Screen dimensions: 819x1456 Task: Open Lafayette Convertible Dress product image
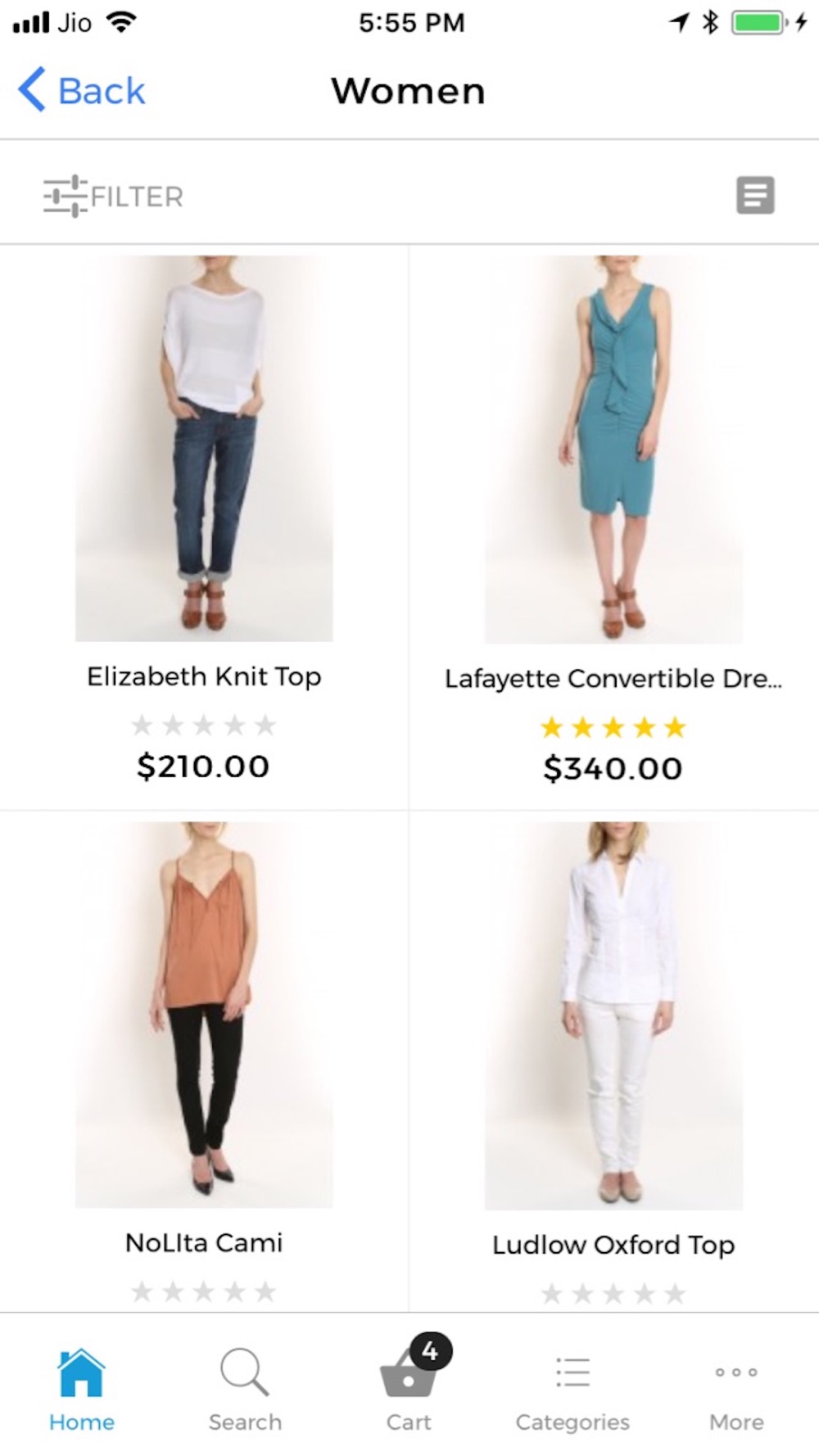pyautogui.click(x=613, y=449)
